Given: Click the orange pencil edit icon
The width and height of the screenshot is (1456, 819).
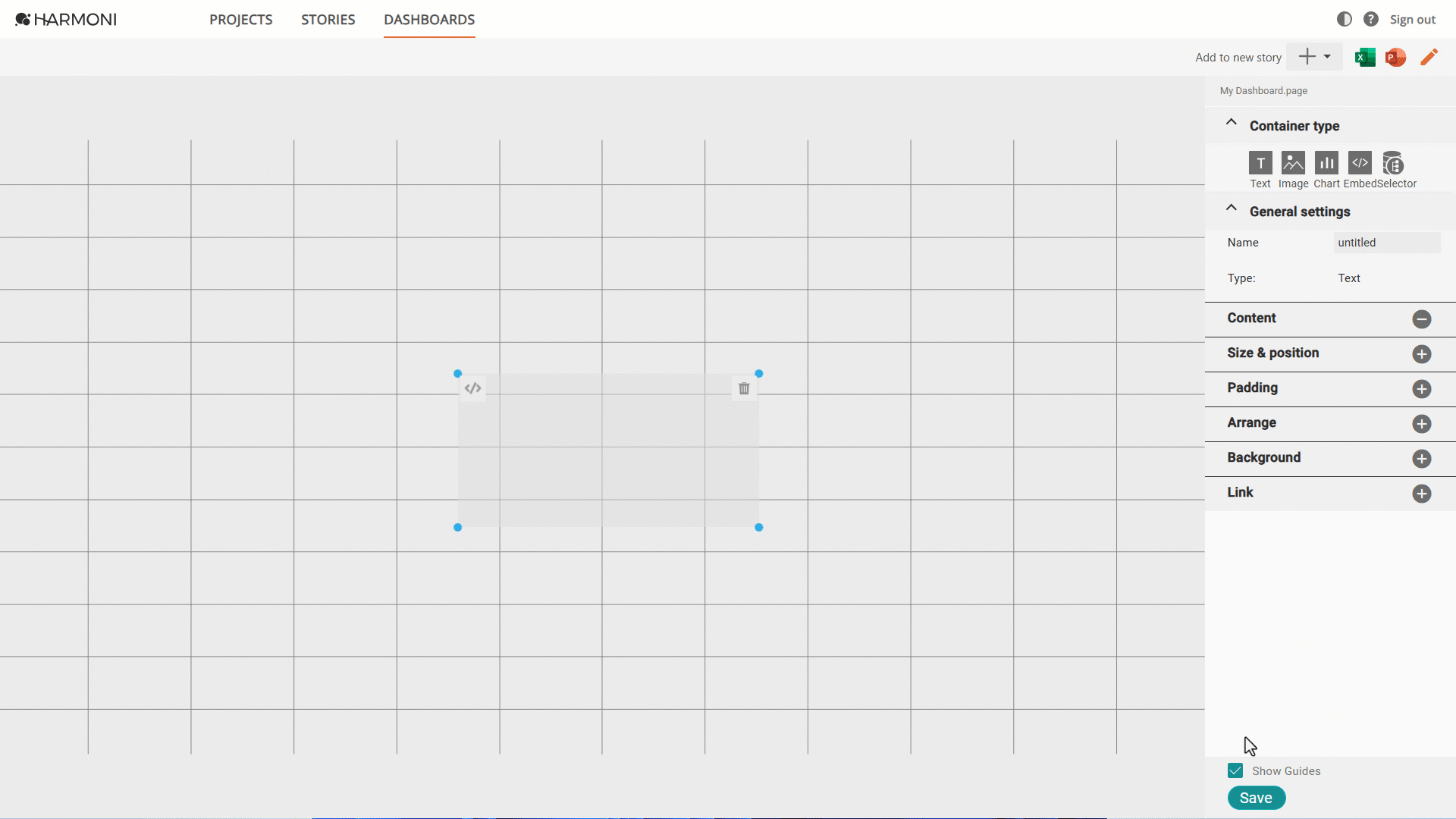Looking at the screenshot, I should [1429, 57].
